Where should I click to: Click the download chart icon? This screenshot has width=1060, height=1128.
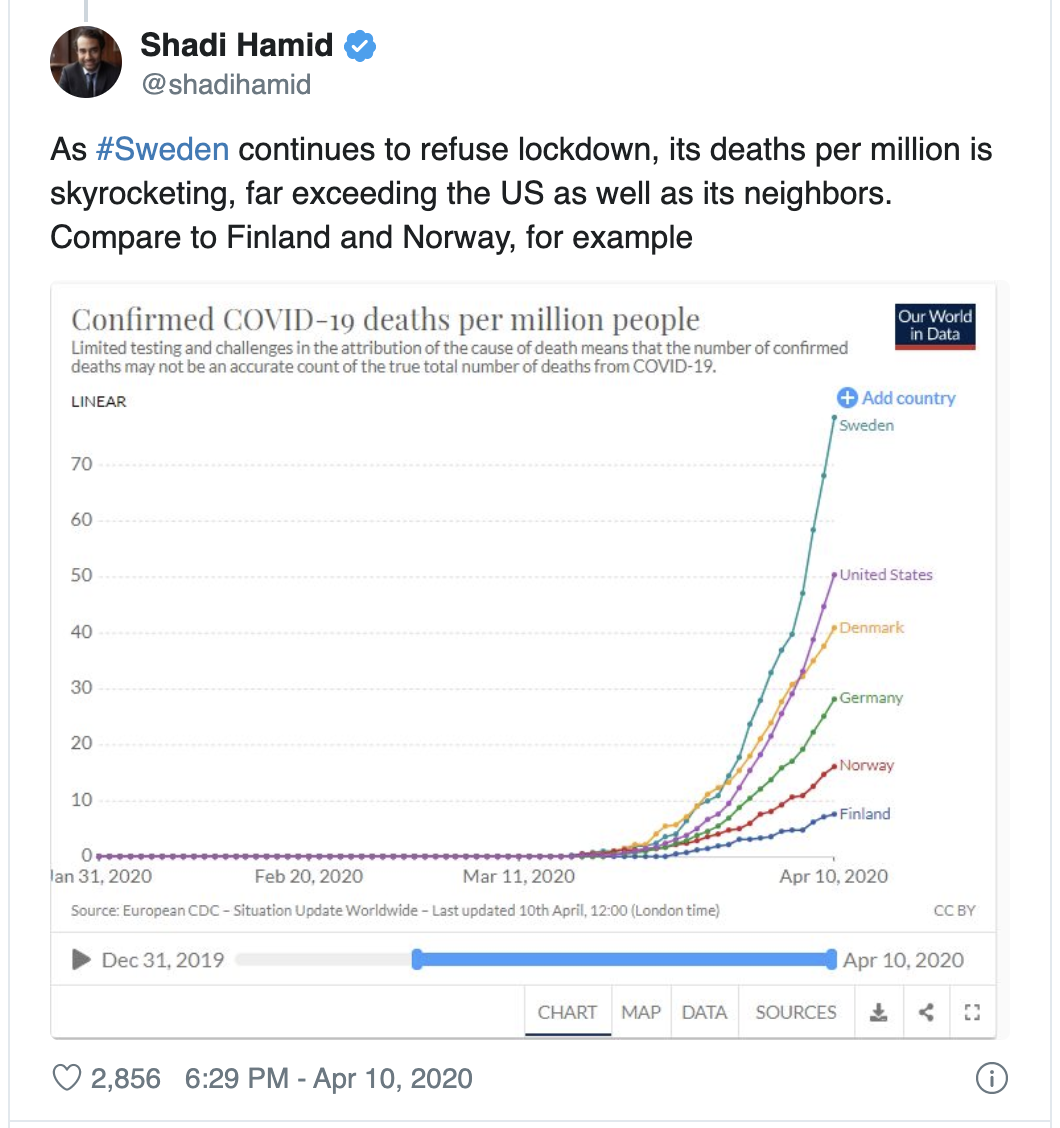(878, 1012)
